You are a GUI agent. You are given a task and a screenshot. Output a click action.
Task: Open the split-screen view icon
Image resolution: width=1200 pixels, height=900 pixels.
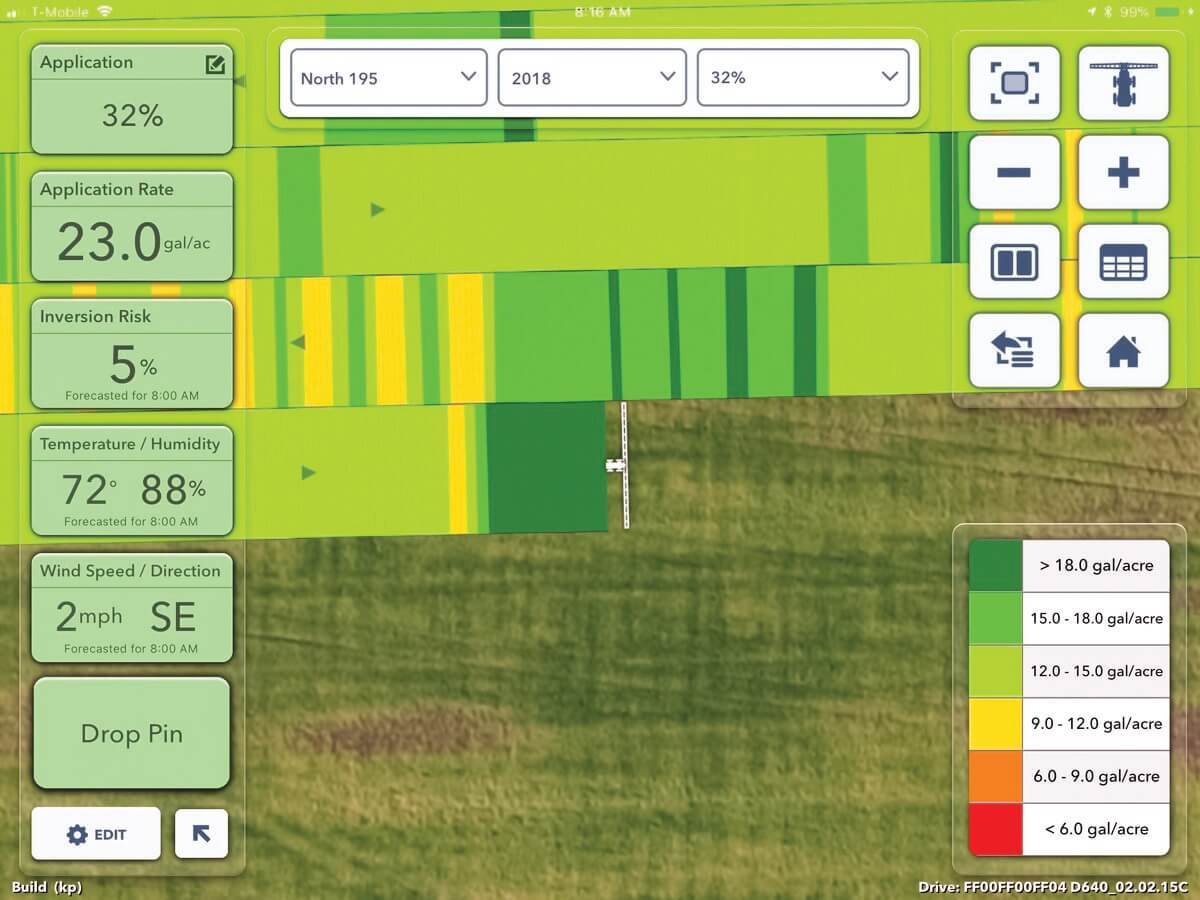coord(1014,262)
